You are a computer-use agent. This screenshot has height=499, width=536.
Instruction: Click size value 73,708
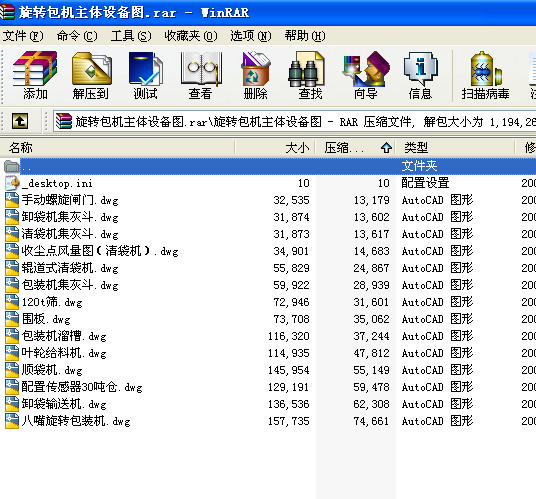[291, 319]
